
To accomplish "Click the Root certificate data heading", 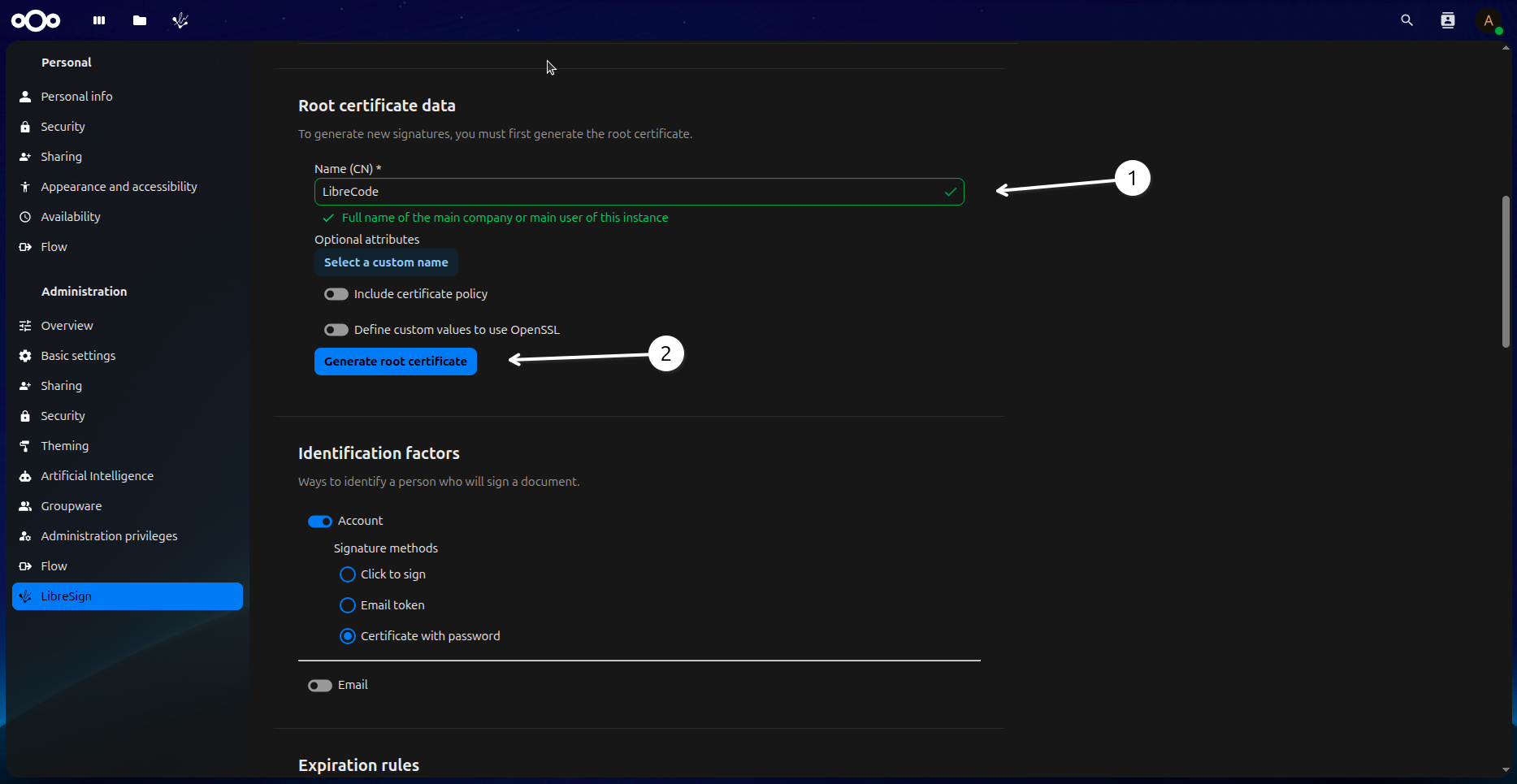I will coord(377,106).
